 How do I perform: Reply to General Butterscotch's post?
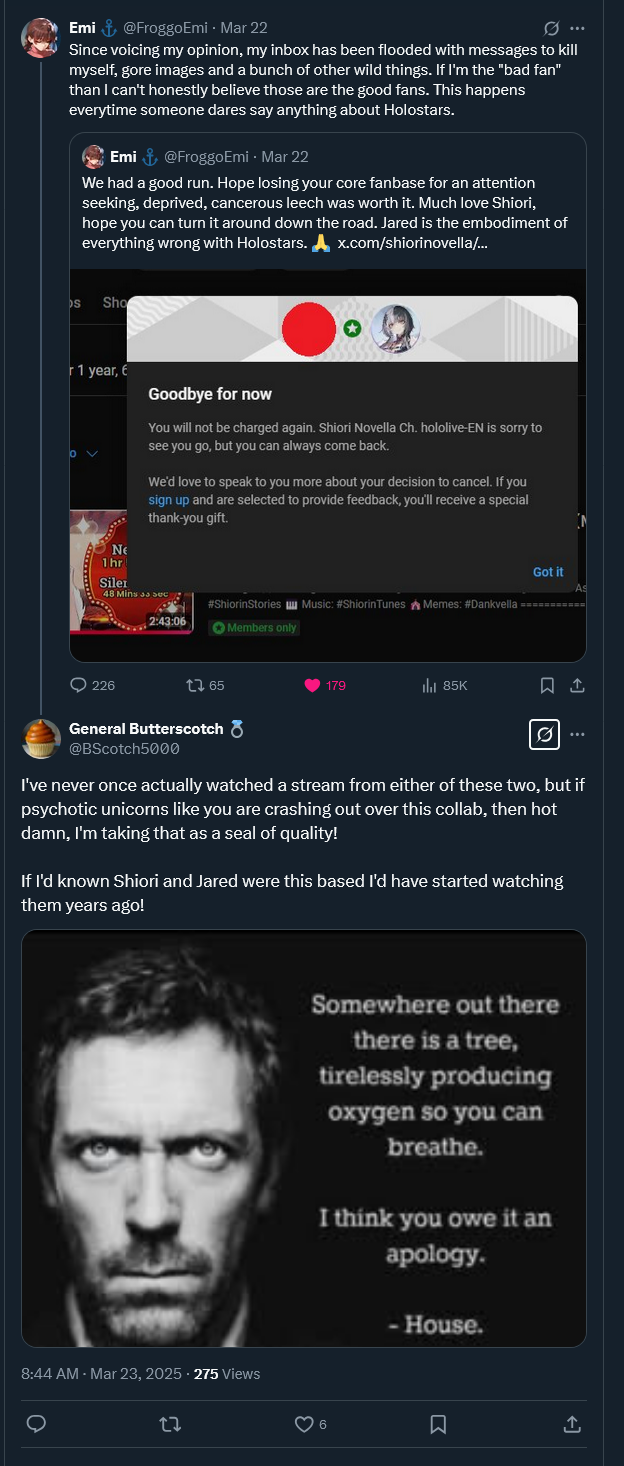point(36,1424)
